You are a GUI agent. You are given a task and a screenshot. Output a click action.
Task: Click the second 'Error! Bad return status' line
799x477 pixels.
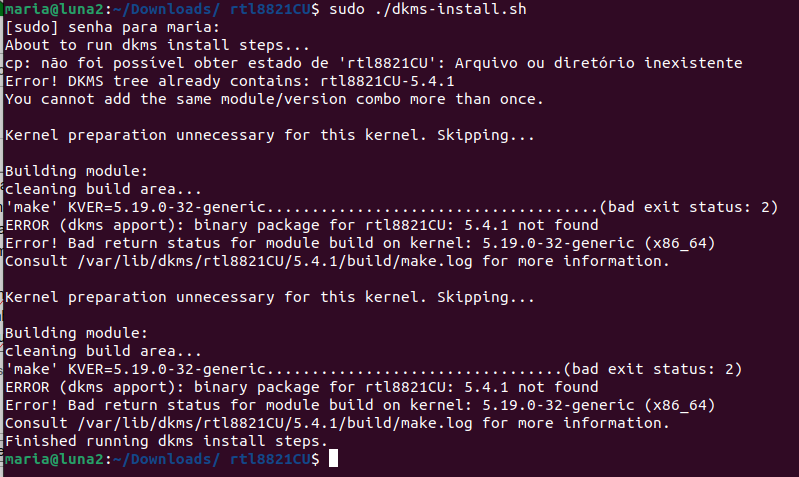pyautogui.click(x=360, y=405)
